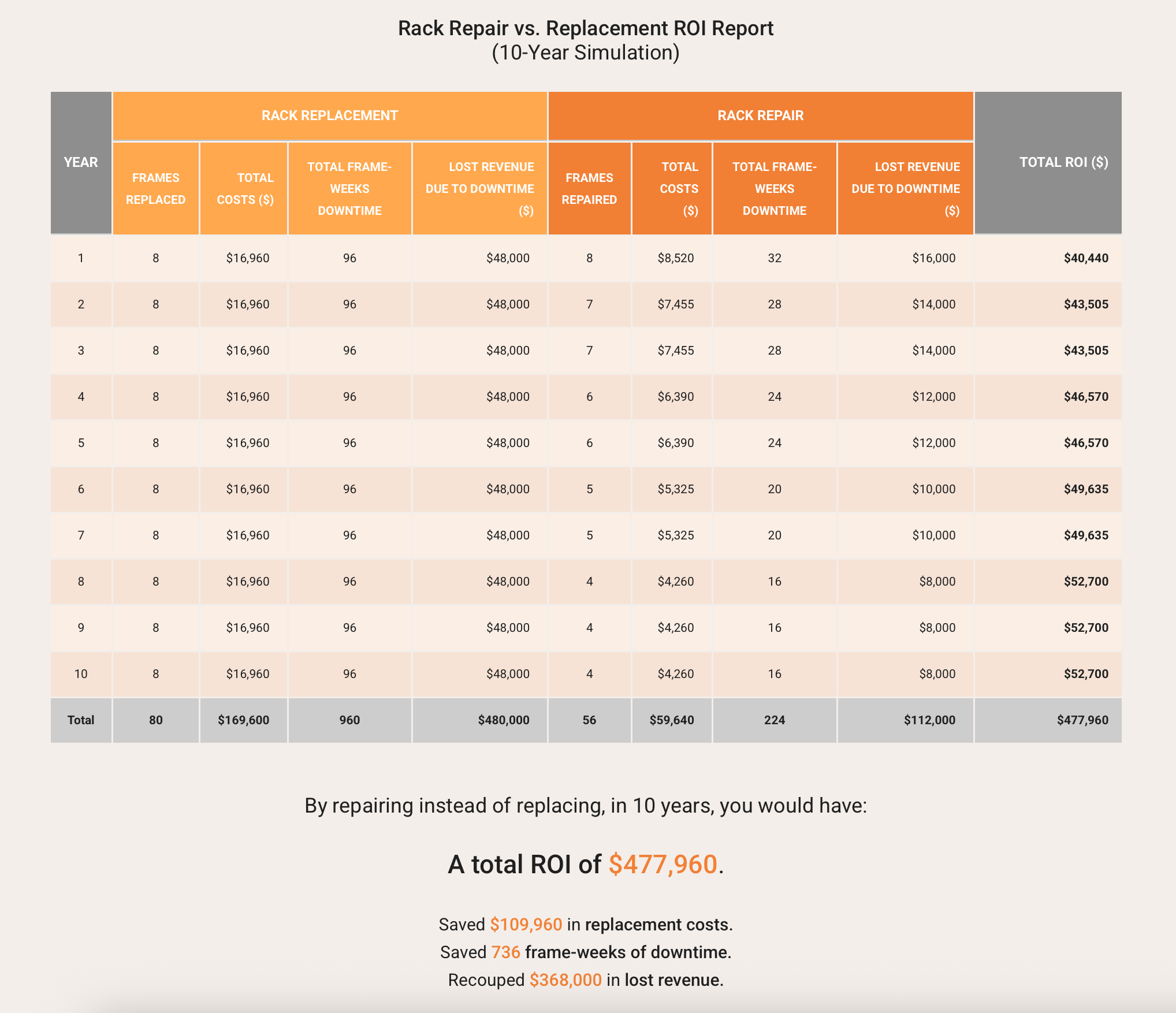Select the 224 total repair downtime cell
The height and width of the screenshot is (1013, 1176).
(x=774, y=720)
